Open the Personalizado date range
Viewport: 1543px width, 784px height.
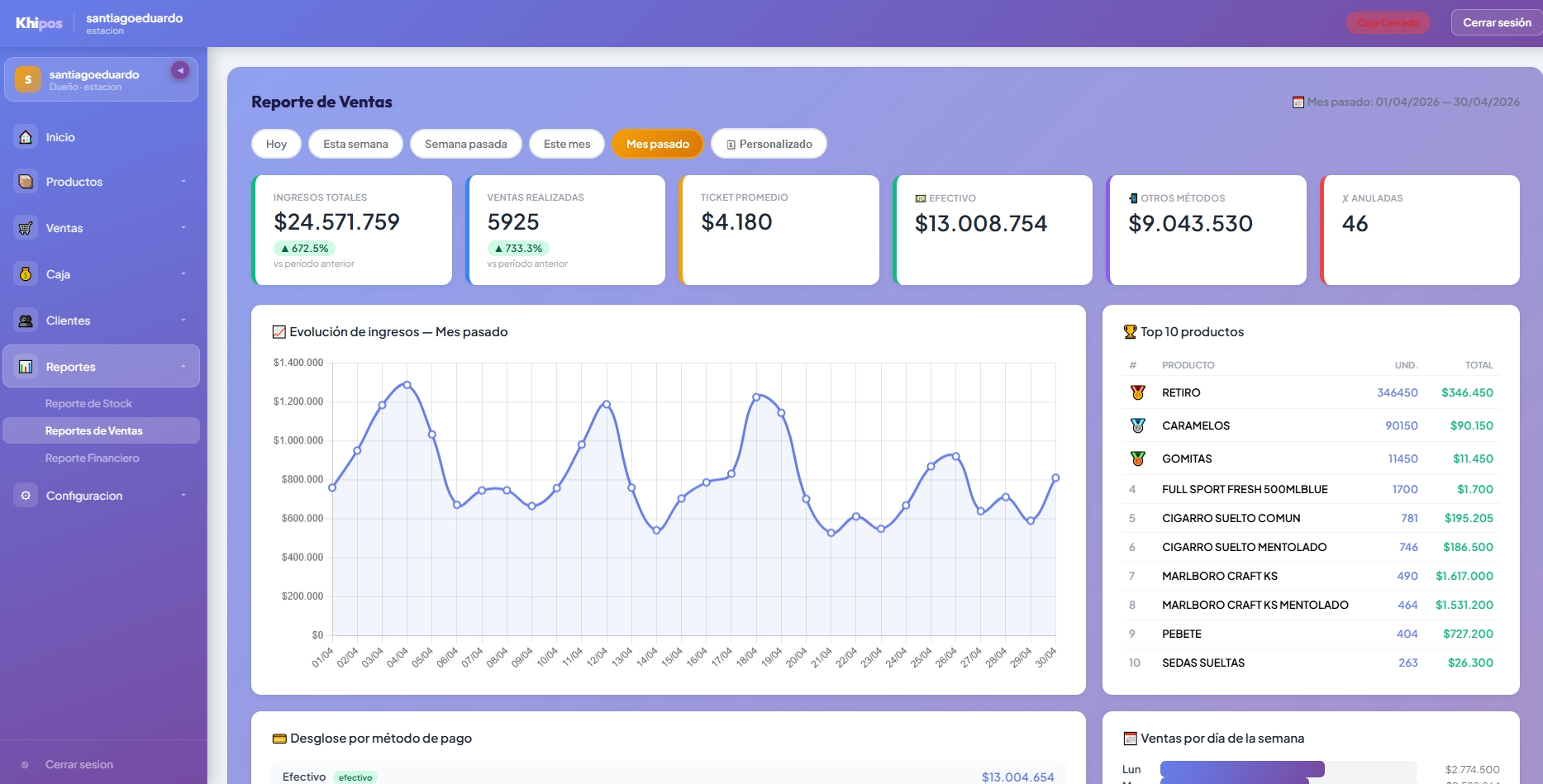(x=769, y=144)
